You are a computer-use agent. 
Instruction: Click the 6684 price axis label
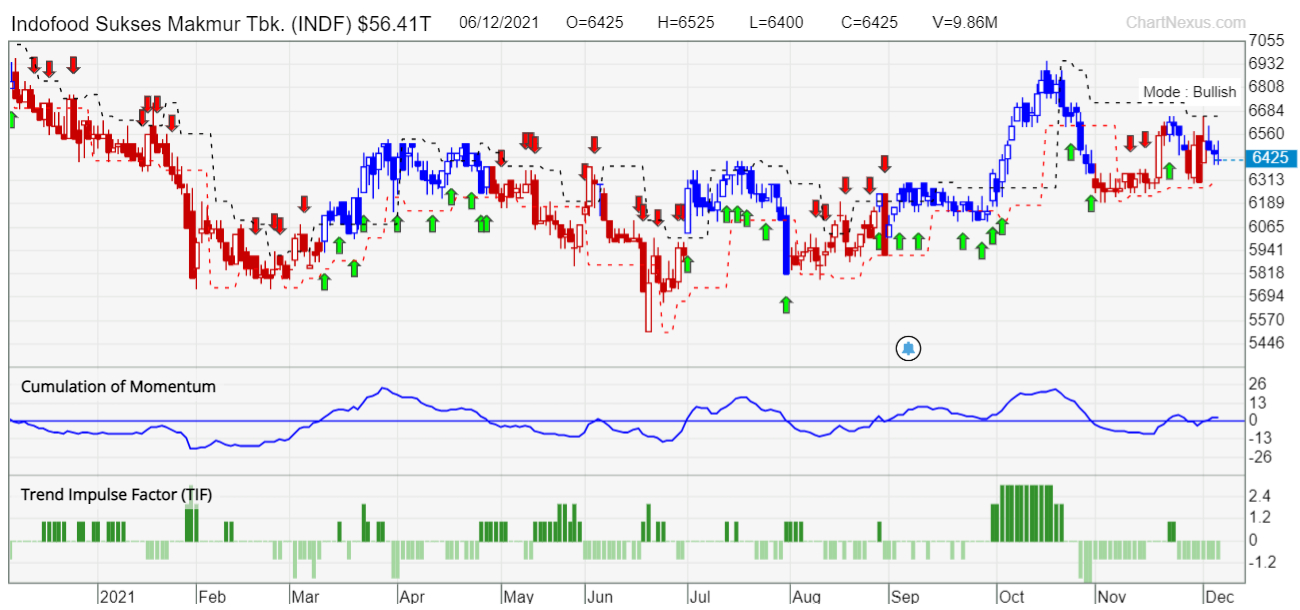click(1266, 110)
